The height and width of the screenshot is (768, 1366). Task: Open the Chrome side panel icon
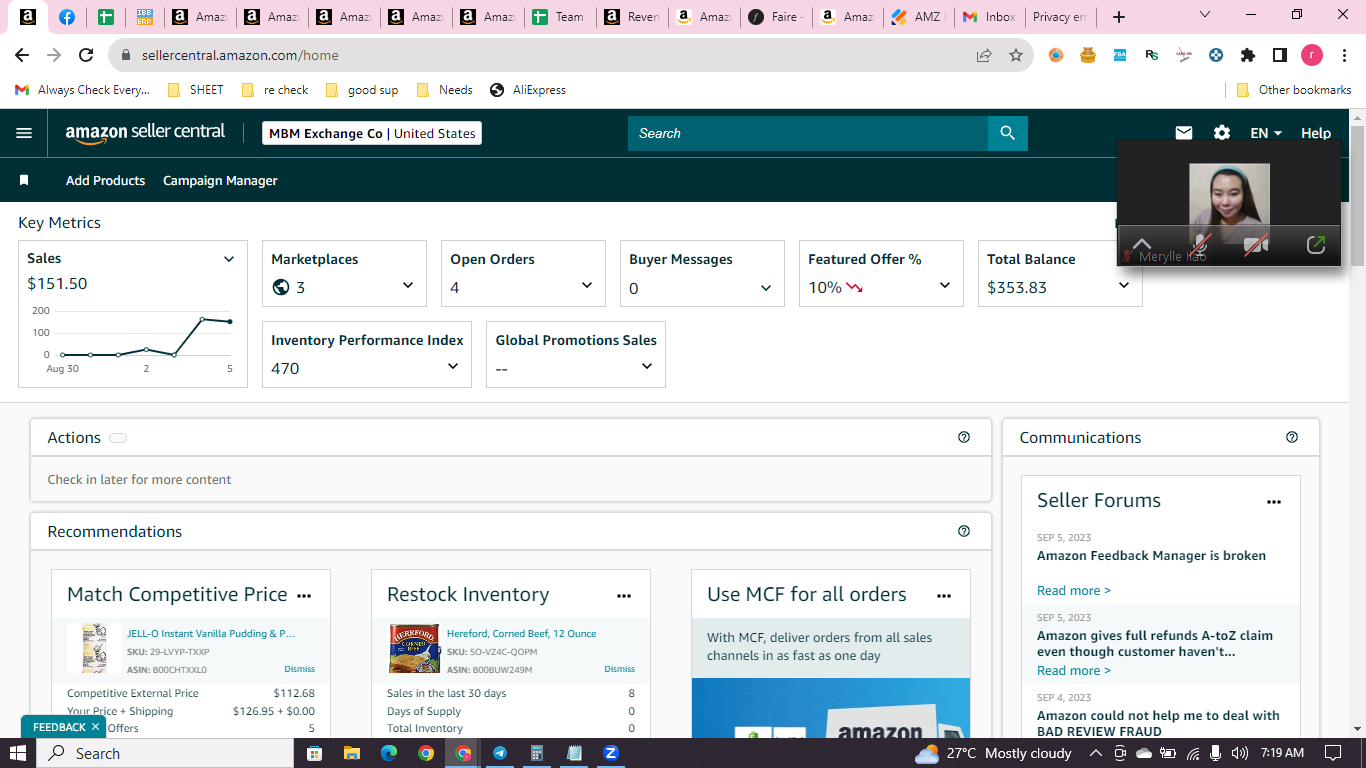1279,56
